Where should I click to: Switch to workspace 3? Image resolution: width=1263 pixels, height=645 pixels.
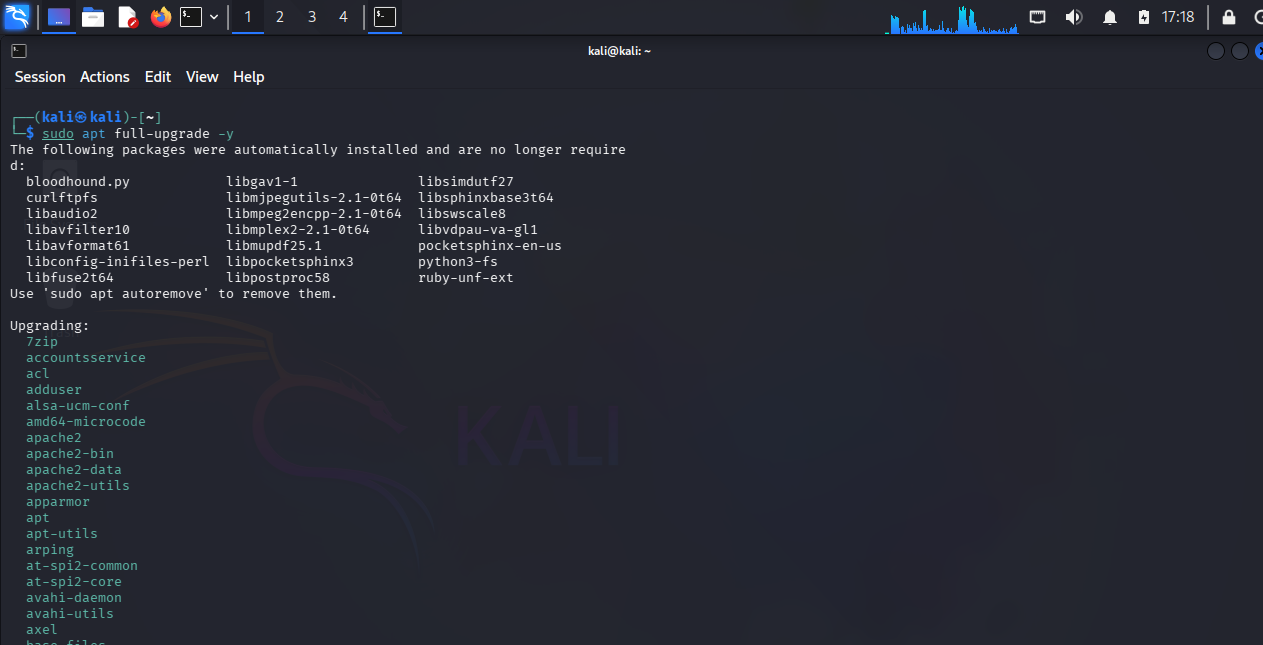(312, 17)
